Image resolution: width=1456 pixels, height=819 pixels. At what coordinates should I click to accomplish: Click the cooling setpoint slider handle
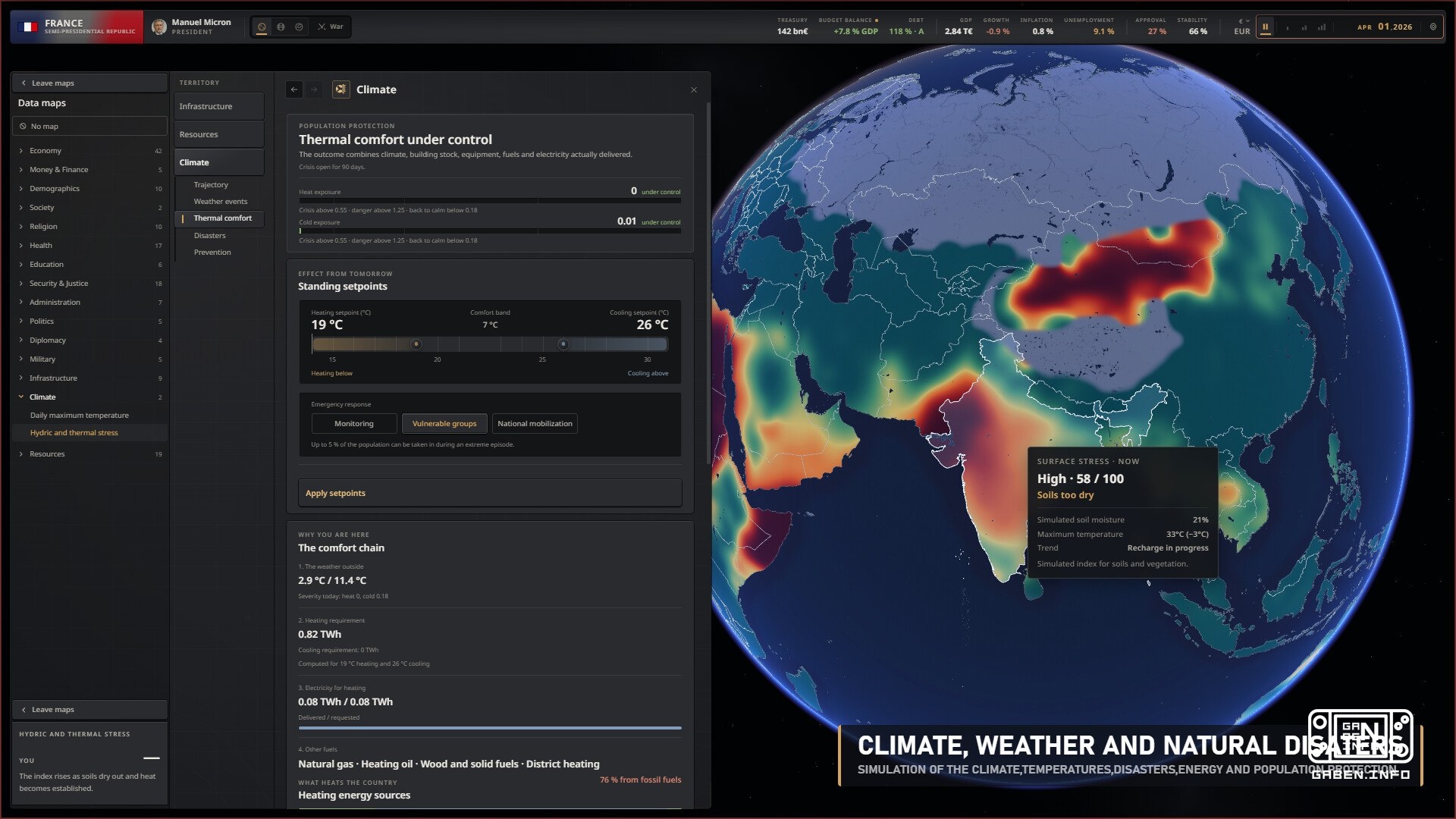(563, 344)
